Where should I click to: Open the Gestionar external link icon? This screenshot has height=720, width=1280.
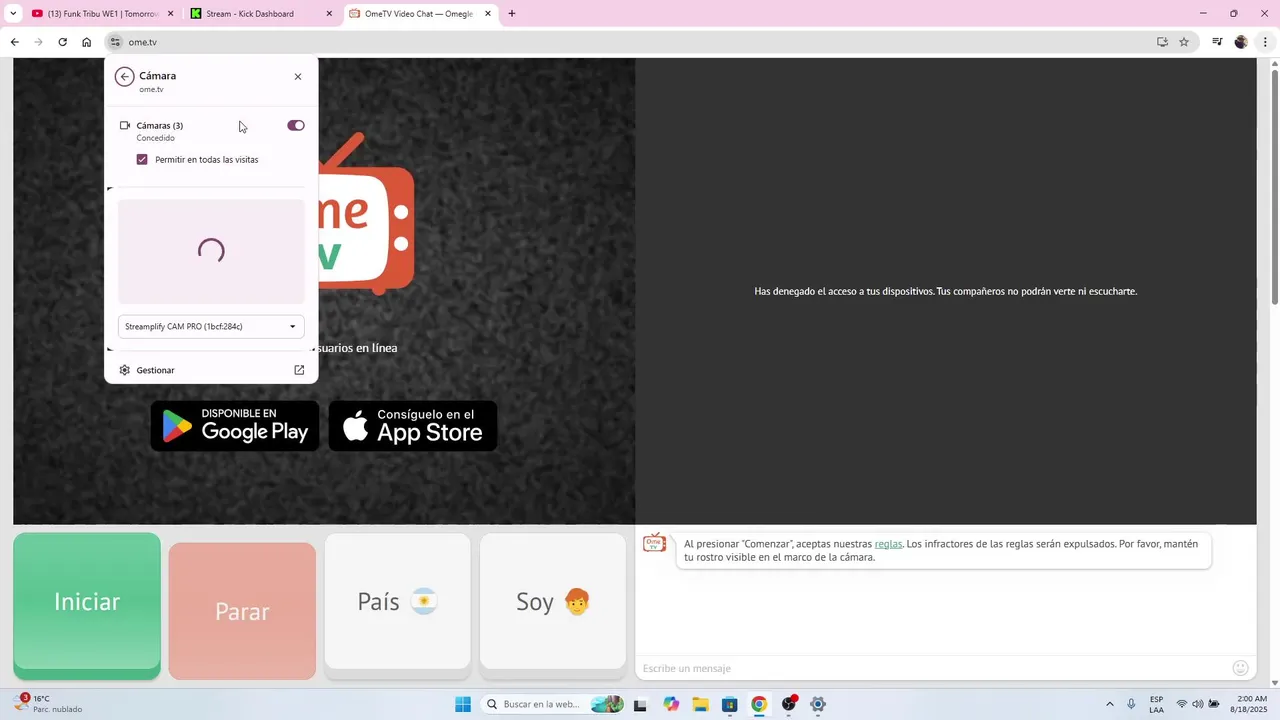(x=299, y=370)
